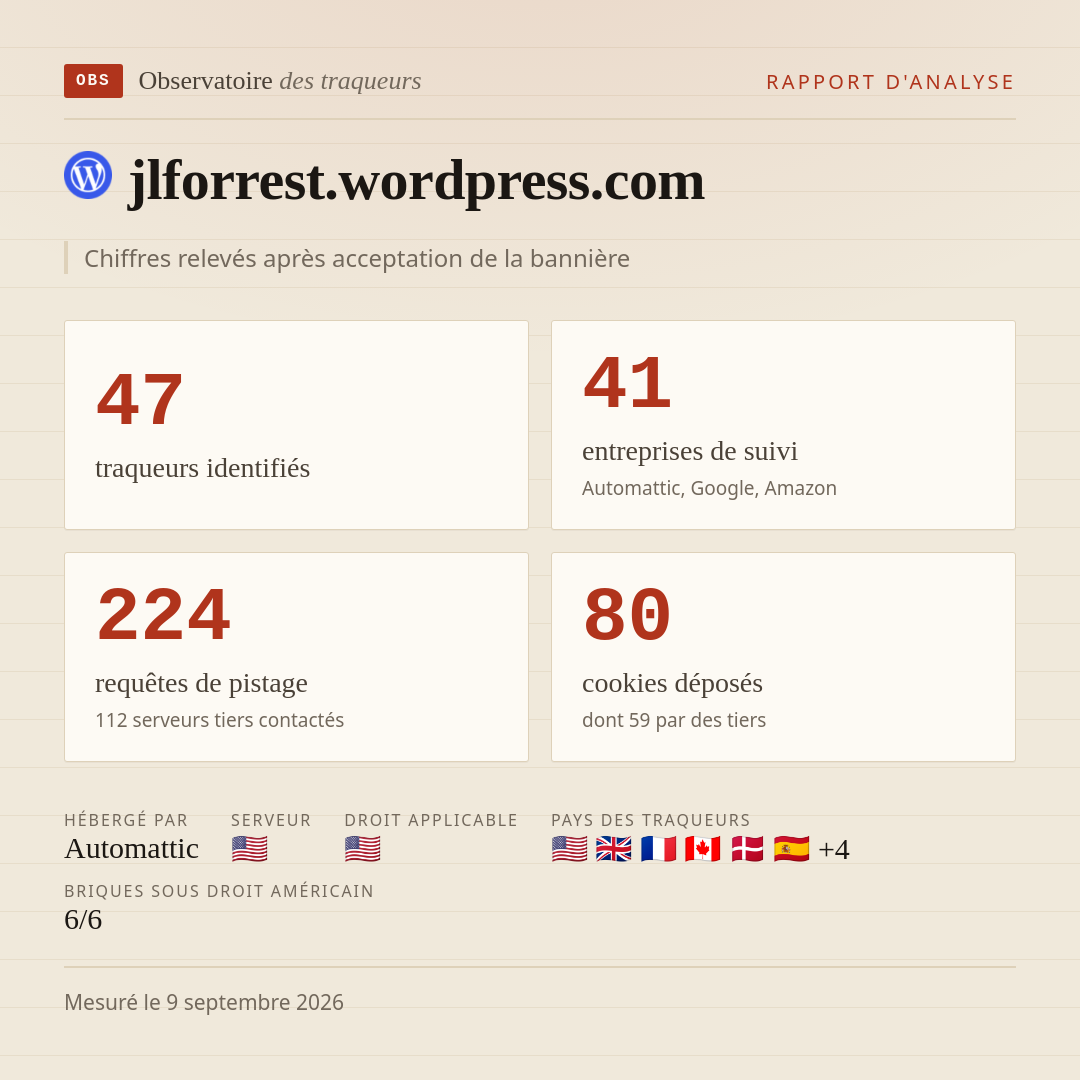Click the text '112 serveurs tiers contactés'
The image size is (1080, 1080).
coord(219,720)
